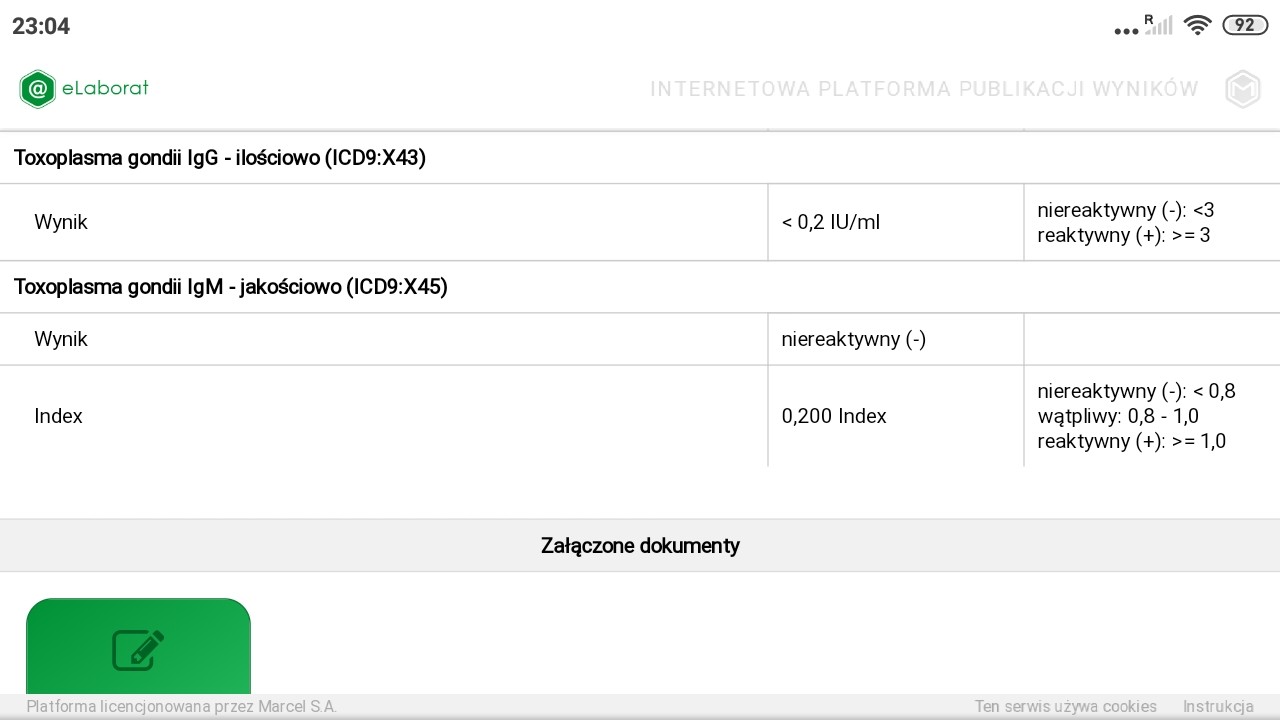Tap the mobile signal strength icon
This screenshot has width=1280, height=720.
(1159, 26)
